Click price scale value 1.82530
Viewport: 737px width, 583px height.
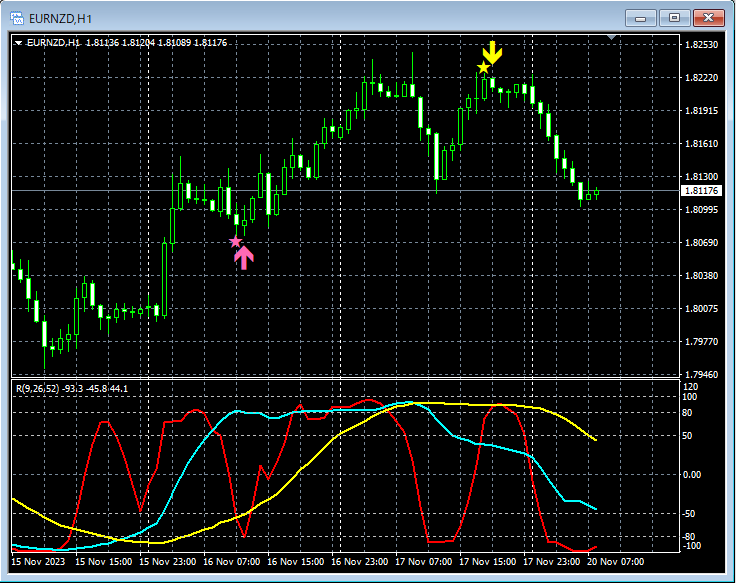click(701, 45)
